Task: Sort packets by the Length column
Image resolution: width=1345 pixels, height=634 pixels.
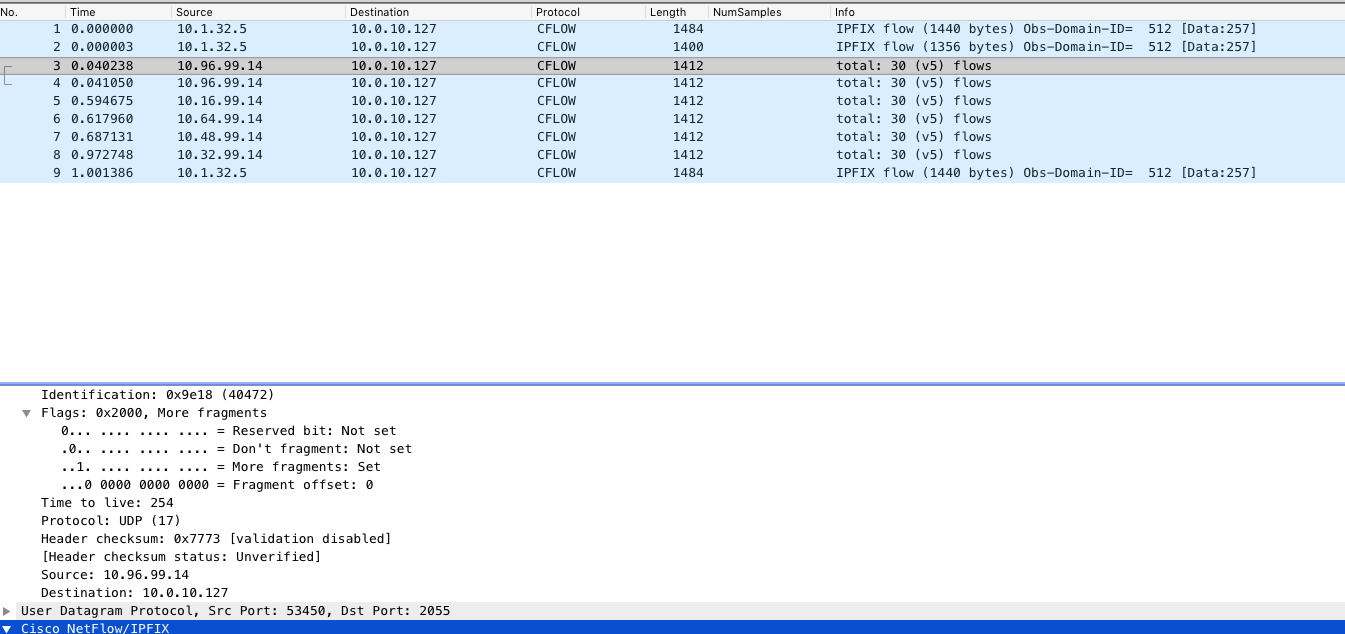Action: click(x=668, y=11)
